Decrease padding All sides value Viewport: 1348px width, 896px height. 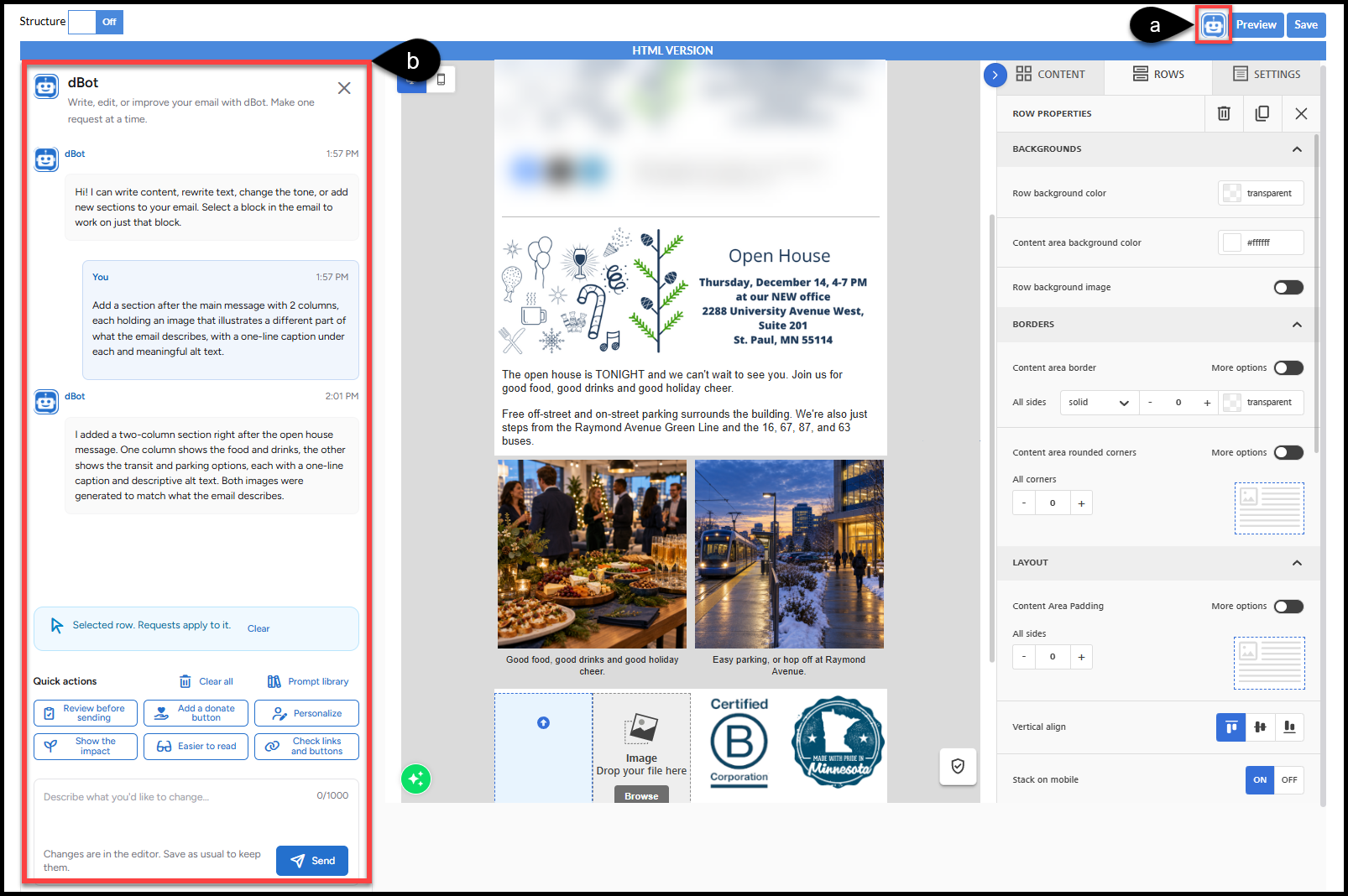click(x=1023, y=657)
